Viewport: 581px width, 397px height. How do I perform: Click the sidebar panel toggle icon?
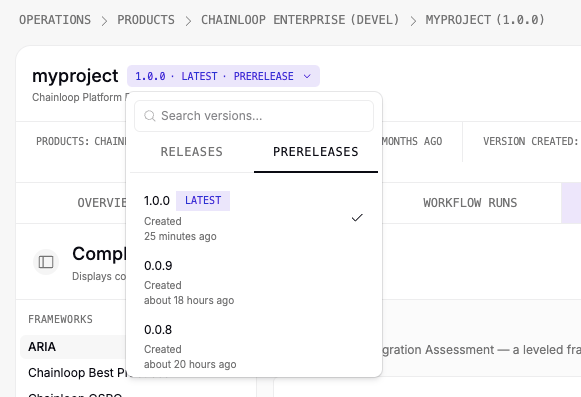point(46,262)
